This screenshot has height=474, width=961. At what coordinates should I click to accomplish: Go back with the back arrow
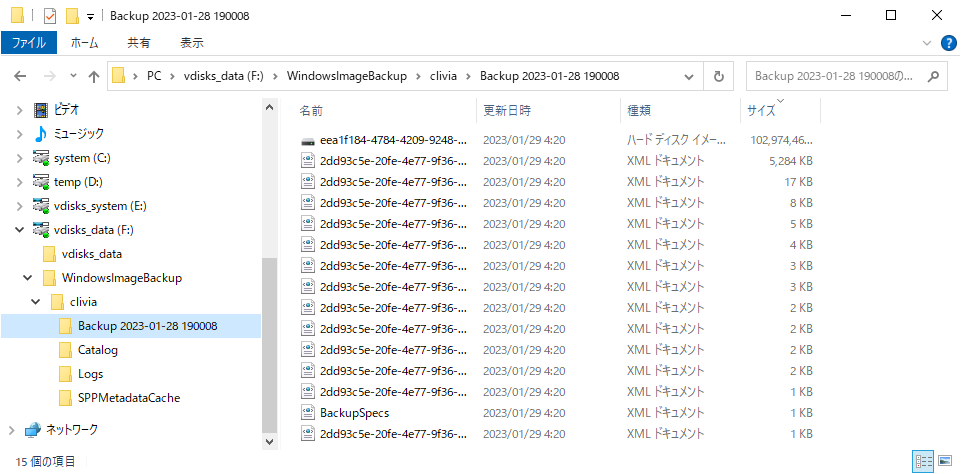coord(20,77)
